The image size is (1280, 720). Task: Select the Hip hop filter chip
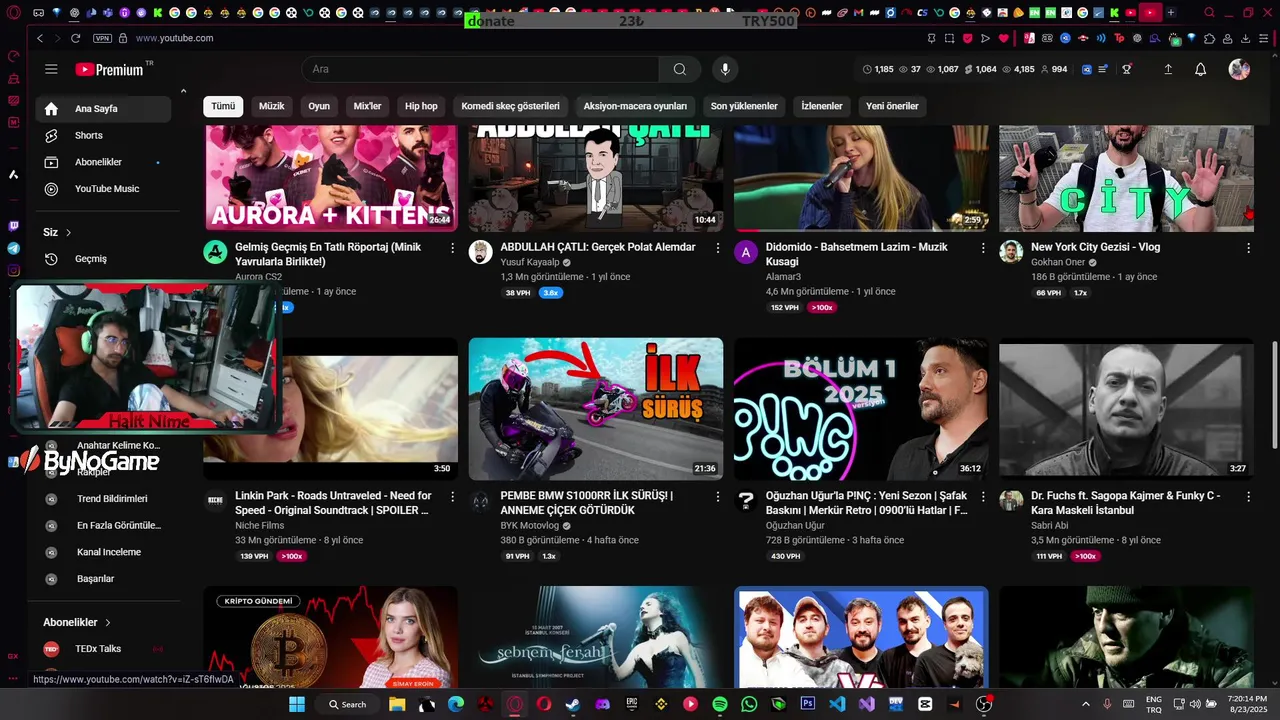(421, 106)
